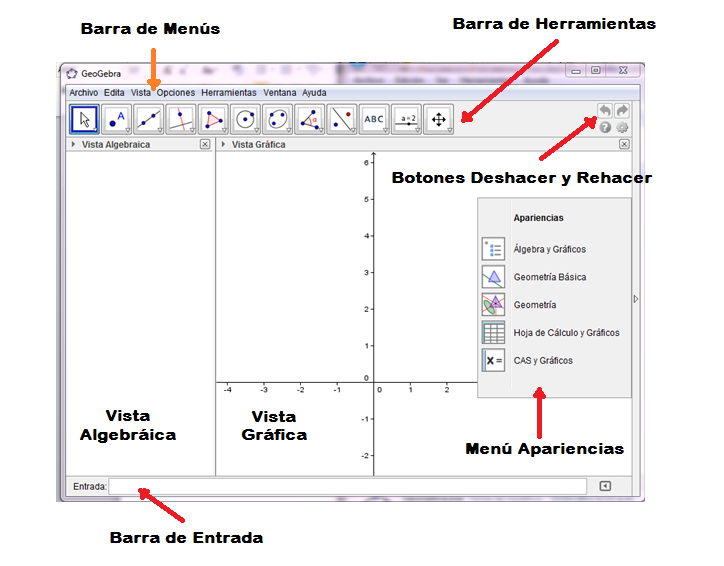Maximize the GeoGebra window
The image size is (724, 566).
596,70
